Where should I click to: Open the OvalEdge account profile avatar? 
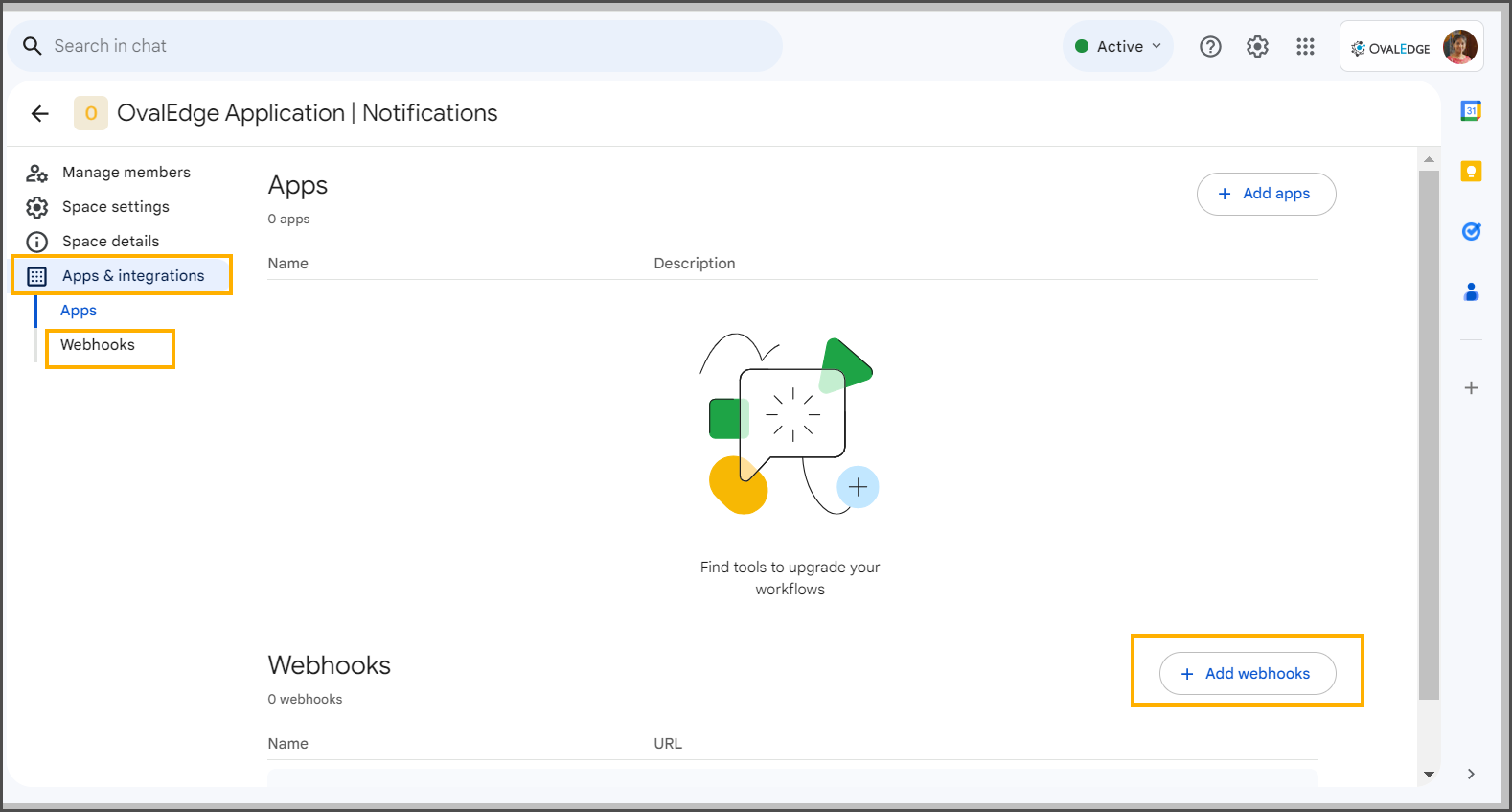pos(1459,47)
